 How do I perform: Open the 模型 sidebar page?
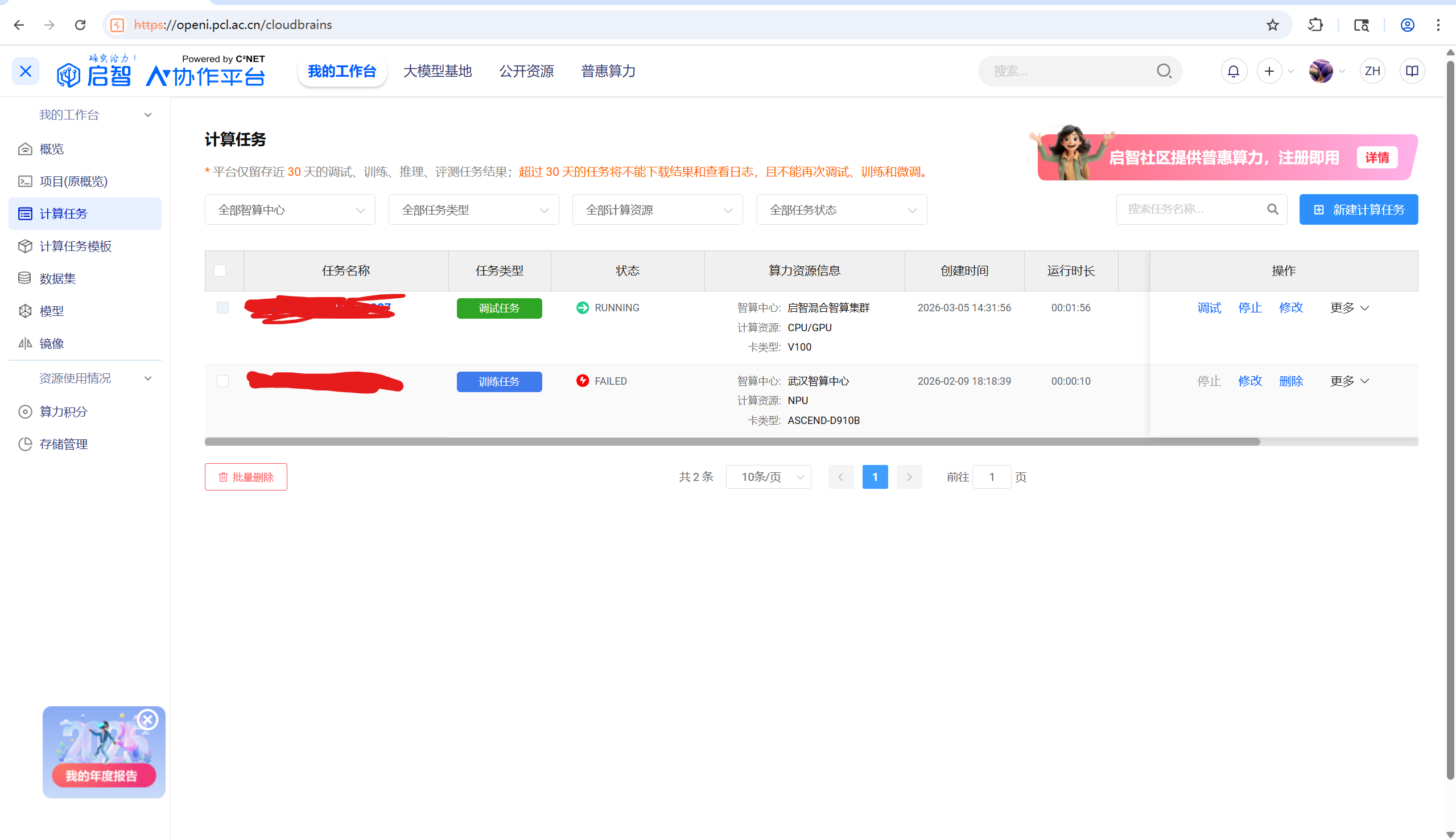coord(51,311)
